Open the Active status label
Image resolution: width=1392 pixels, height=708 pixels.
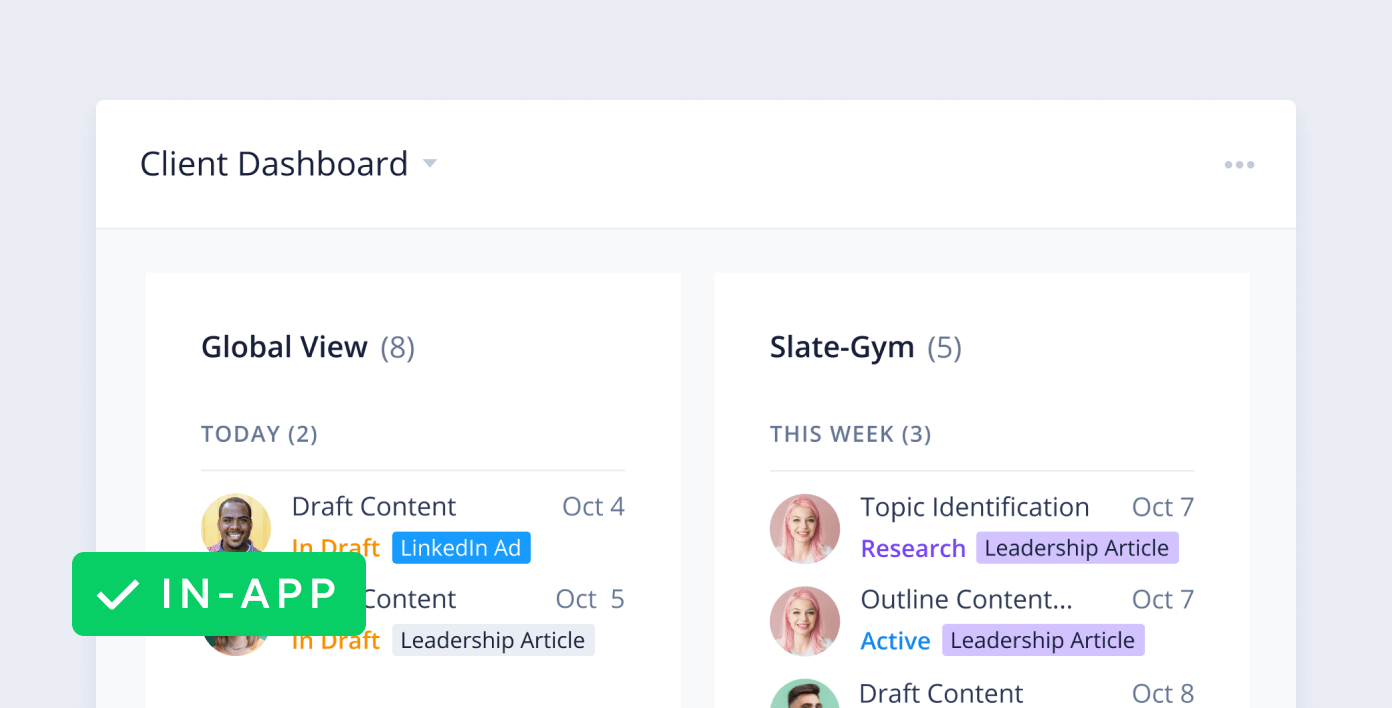(x=896, y=641)
